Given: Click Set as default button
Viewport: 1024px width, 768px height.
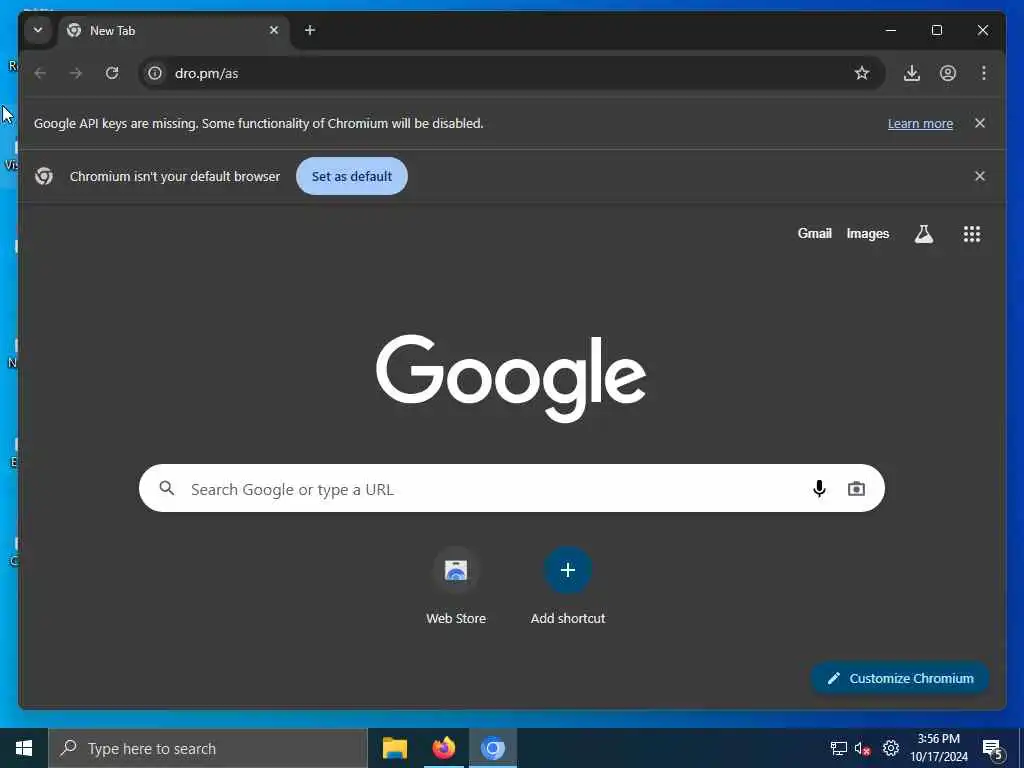Looking at the screenshot, I should tap(352, 176).
